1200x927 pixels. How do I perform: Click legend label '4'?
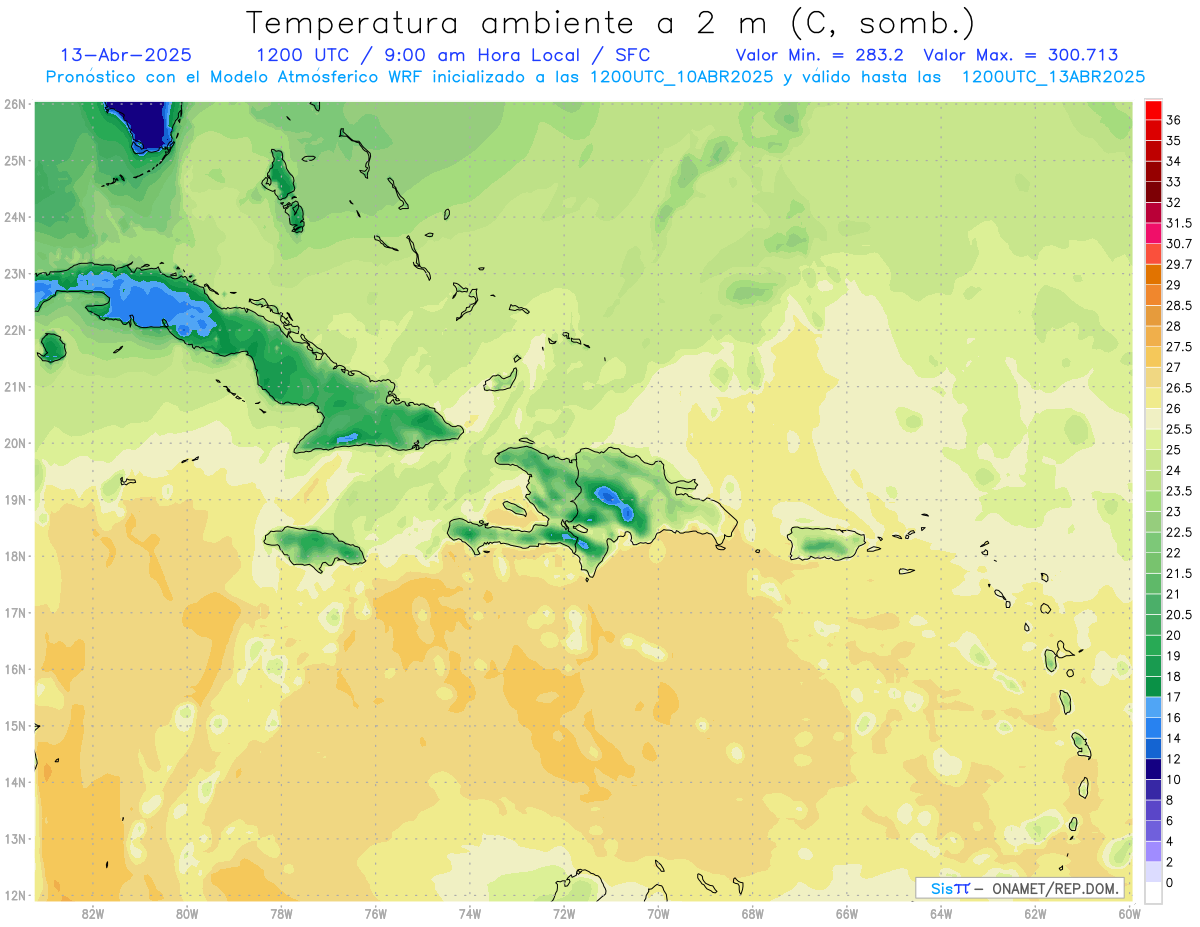(x=1171, y=841)
